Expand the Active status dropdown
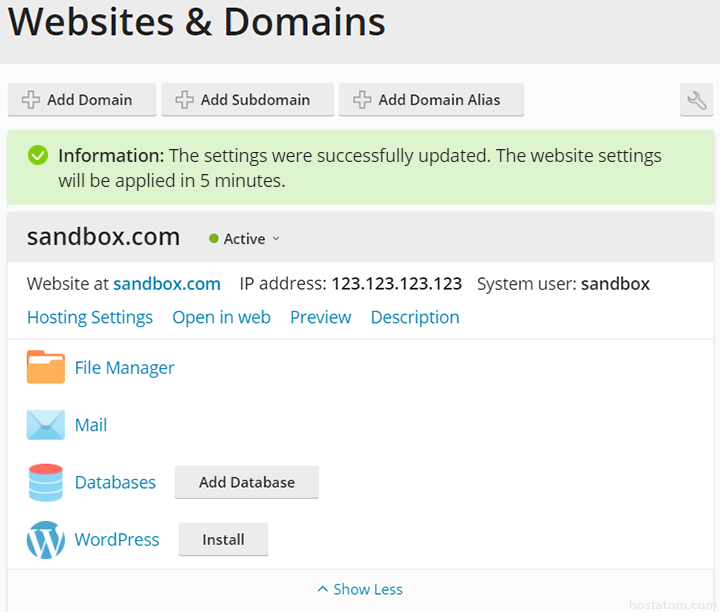Screen dimensions: 720x612 [x=276, y=239]
